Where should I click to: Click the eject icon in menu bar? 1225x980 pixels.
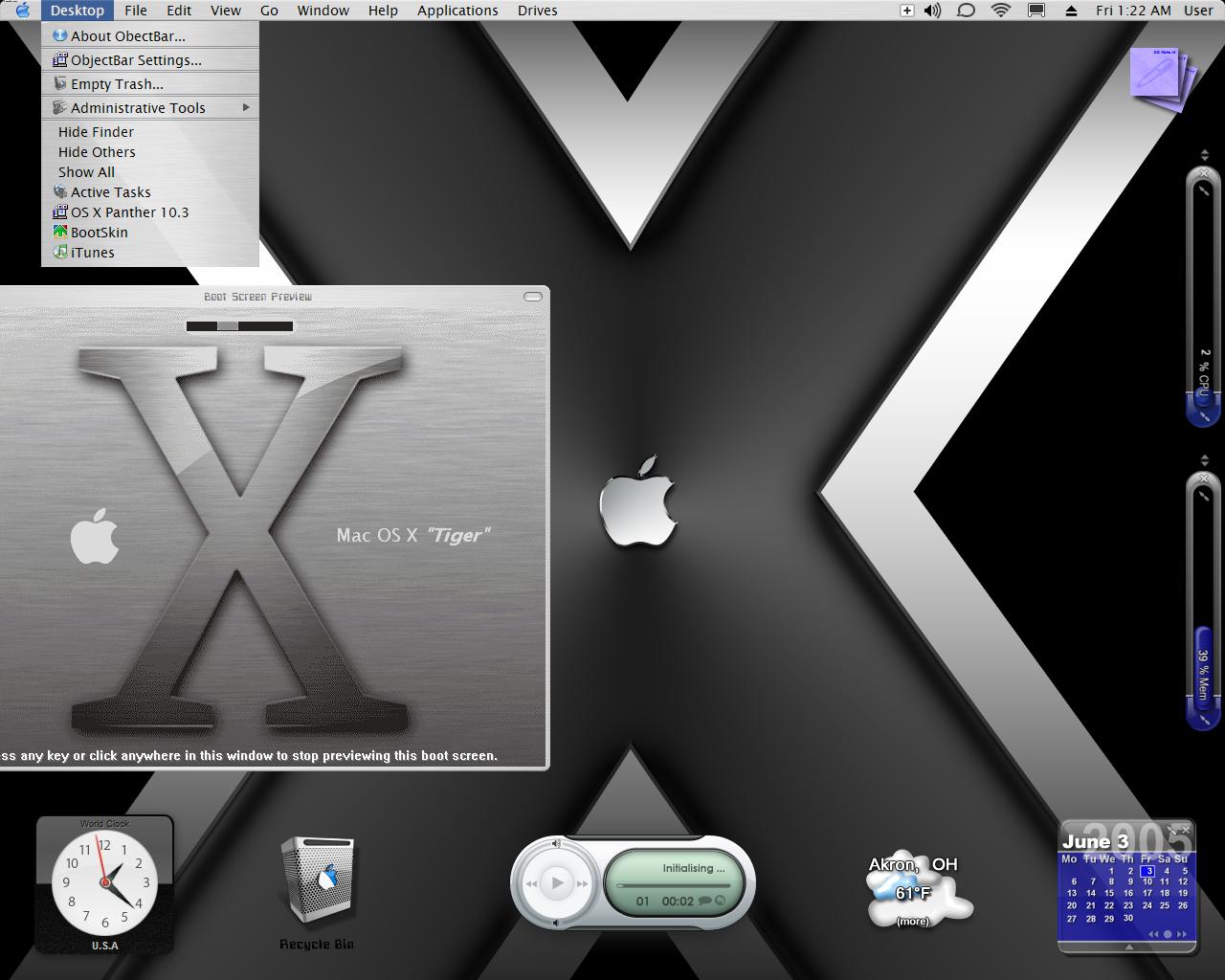coord(1071,11)
